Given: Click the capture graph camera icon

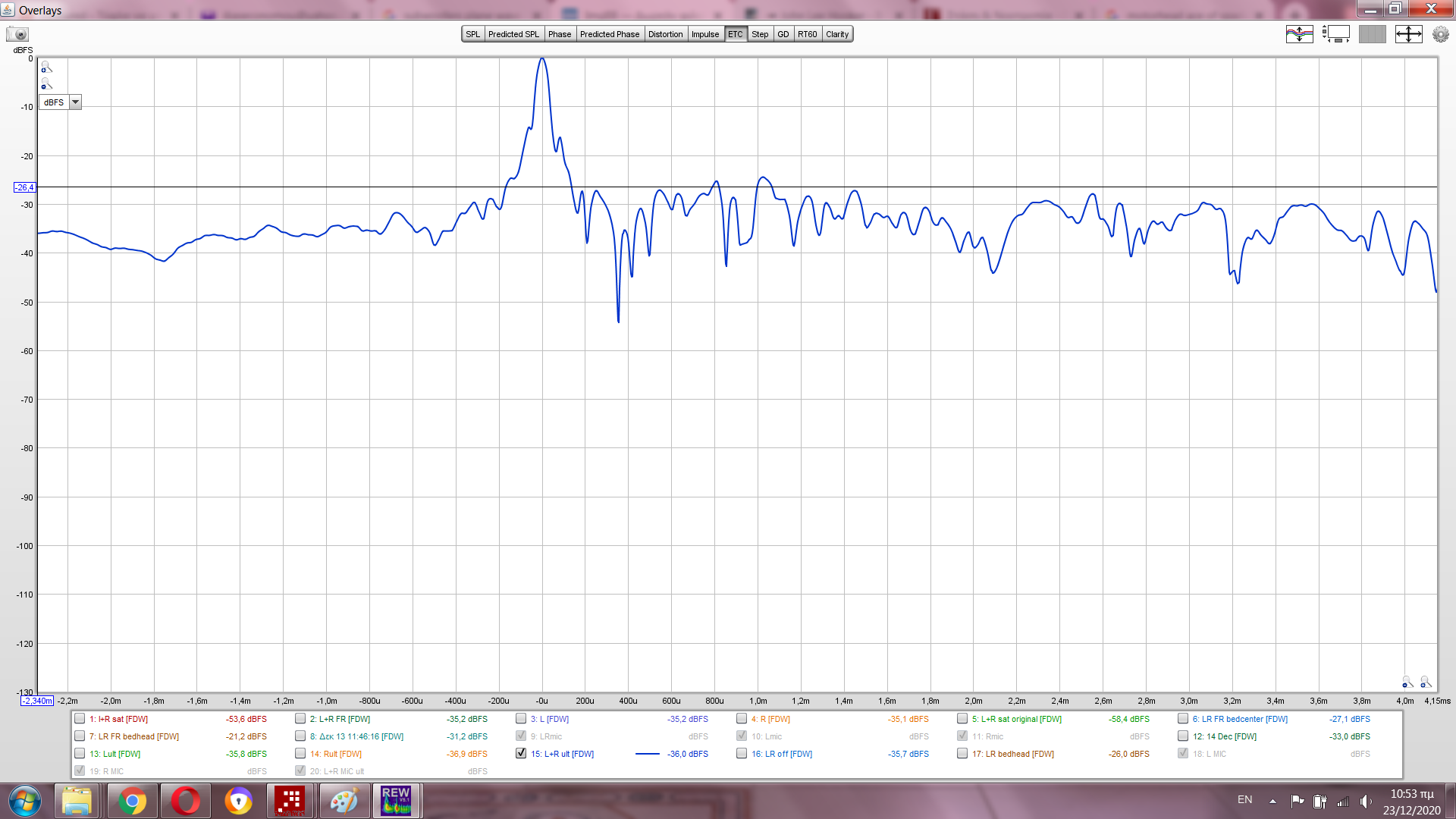Looking at the screenshot, I should [x=17, y=34].
